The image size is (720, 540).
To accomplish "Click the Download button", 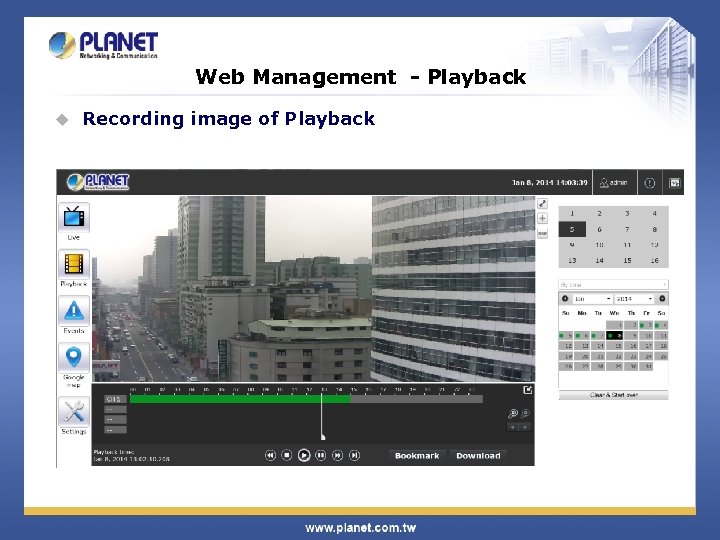I will click(478, 456).
